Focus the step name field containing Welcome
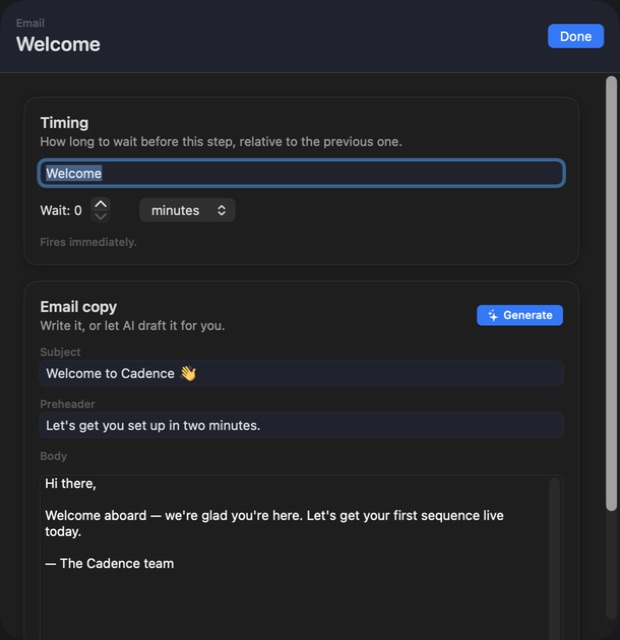The width and height of the screenshot is (620, 640). pyautogui.click(x=302, y=173)
